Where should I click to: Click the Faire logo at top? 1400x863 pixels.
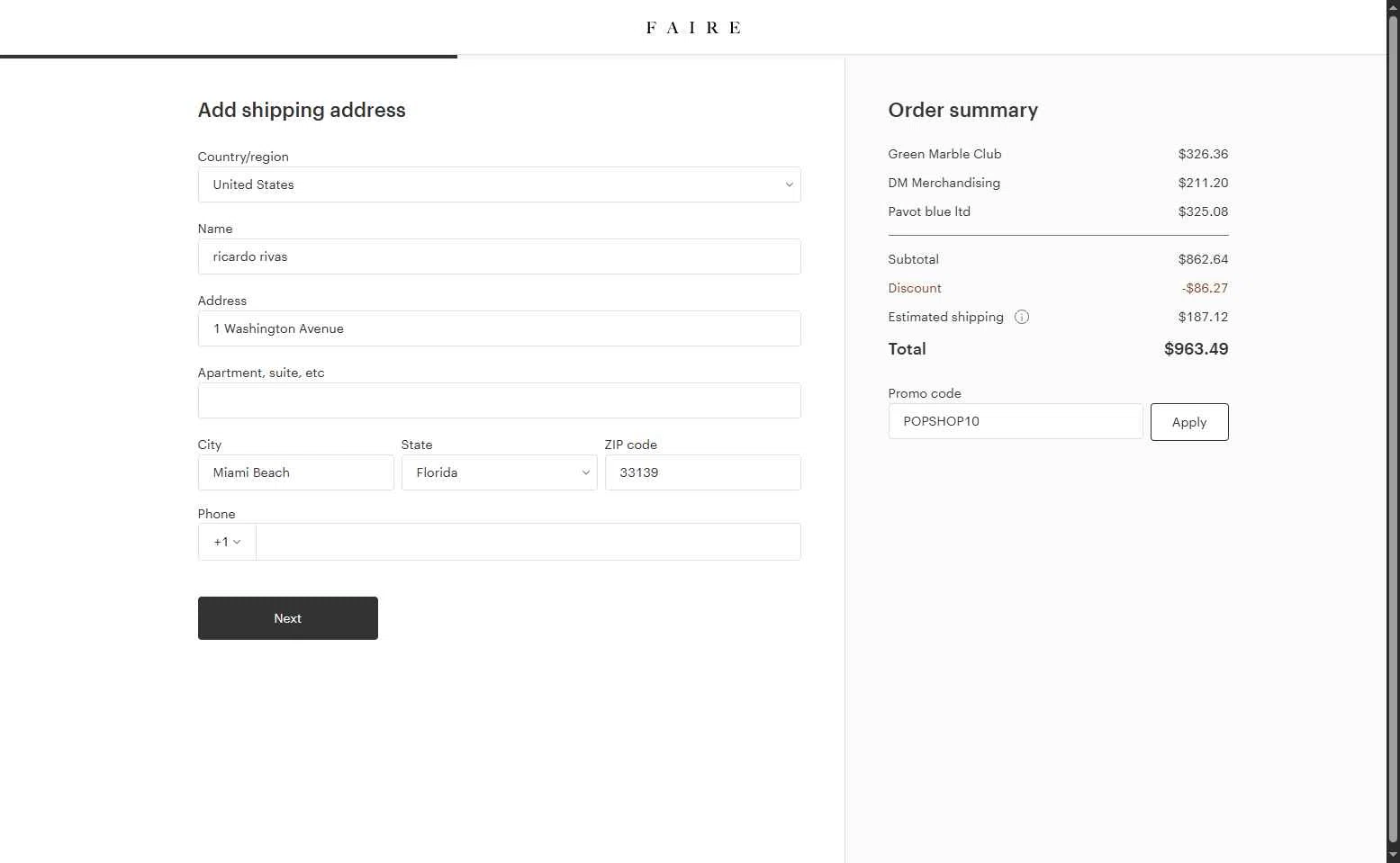coord(692,28)
